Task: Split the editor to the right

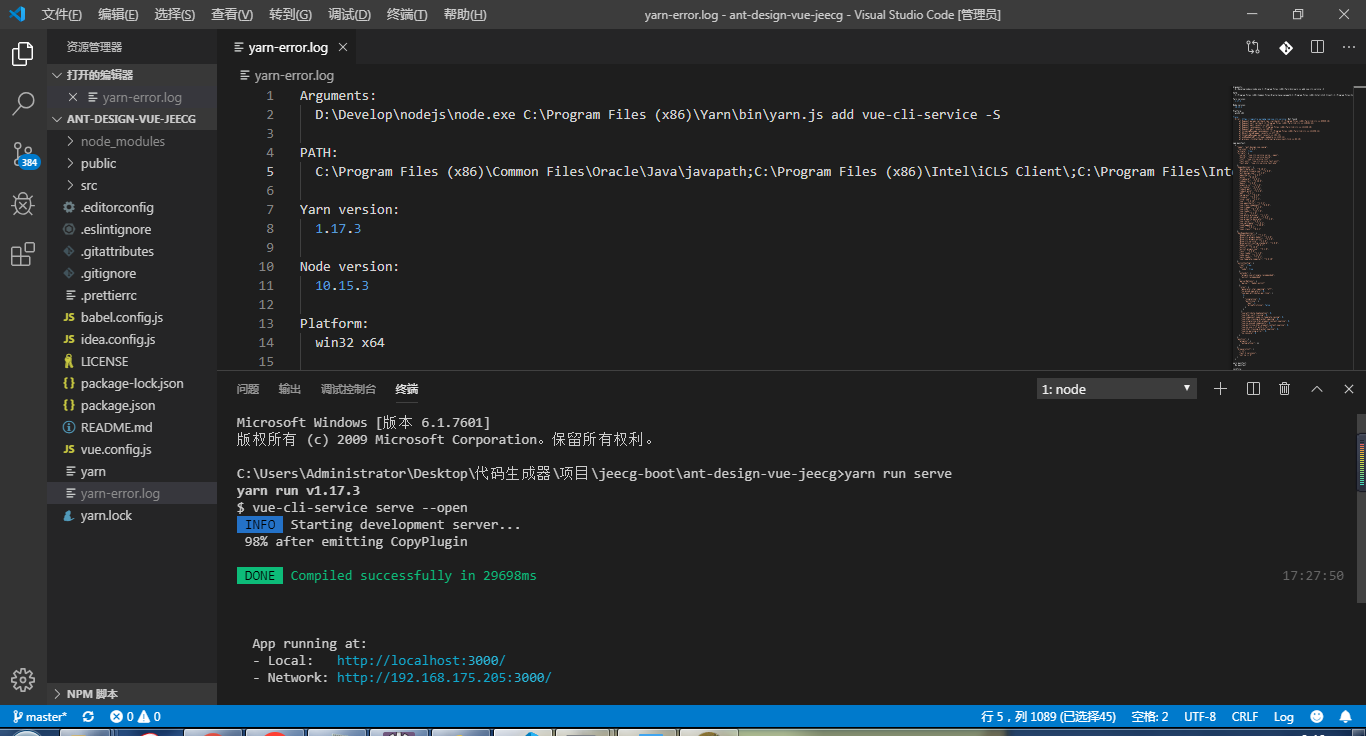Action: 1317,46
